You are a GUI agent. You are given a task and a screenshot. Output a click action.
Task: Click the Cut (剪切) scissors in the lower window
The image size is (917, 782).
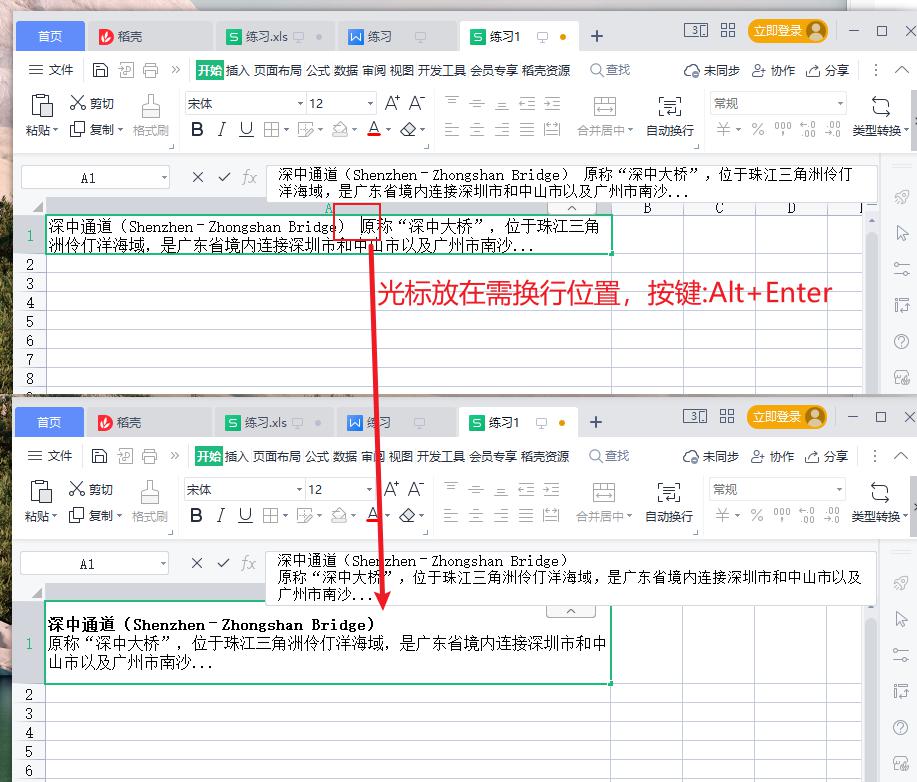click(x=77, y=489)
